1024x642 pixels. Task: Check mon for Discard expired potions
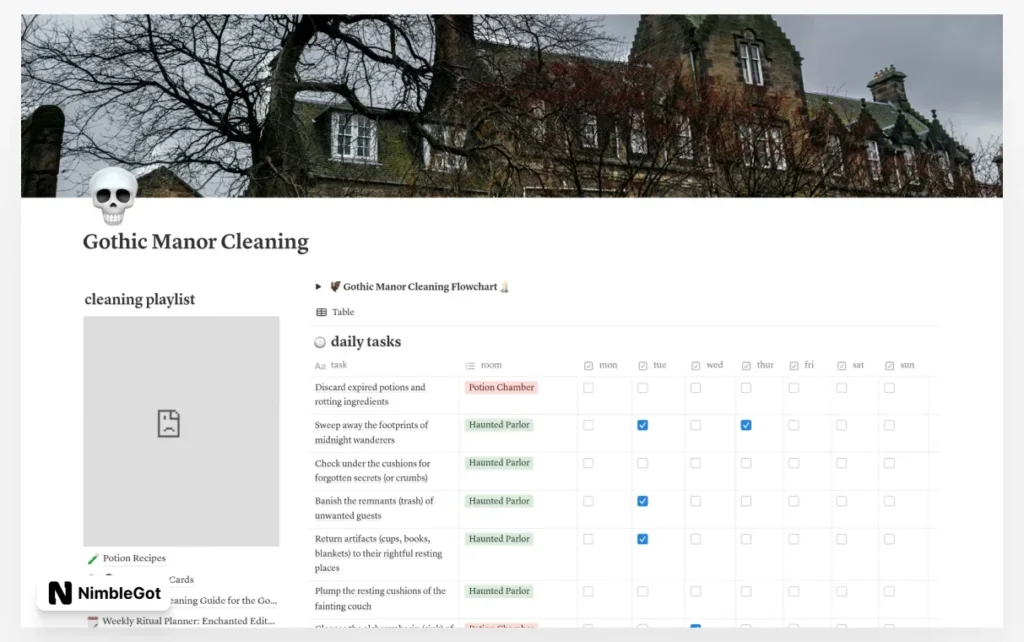(588, 388)
